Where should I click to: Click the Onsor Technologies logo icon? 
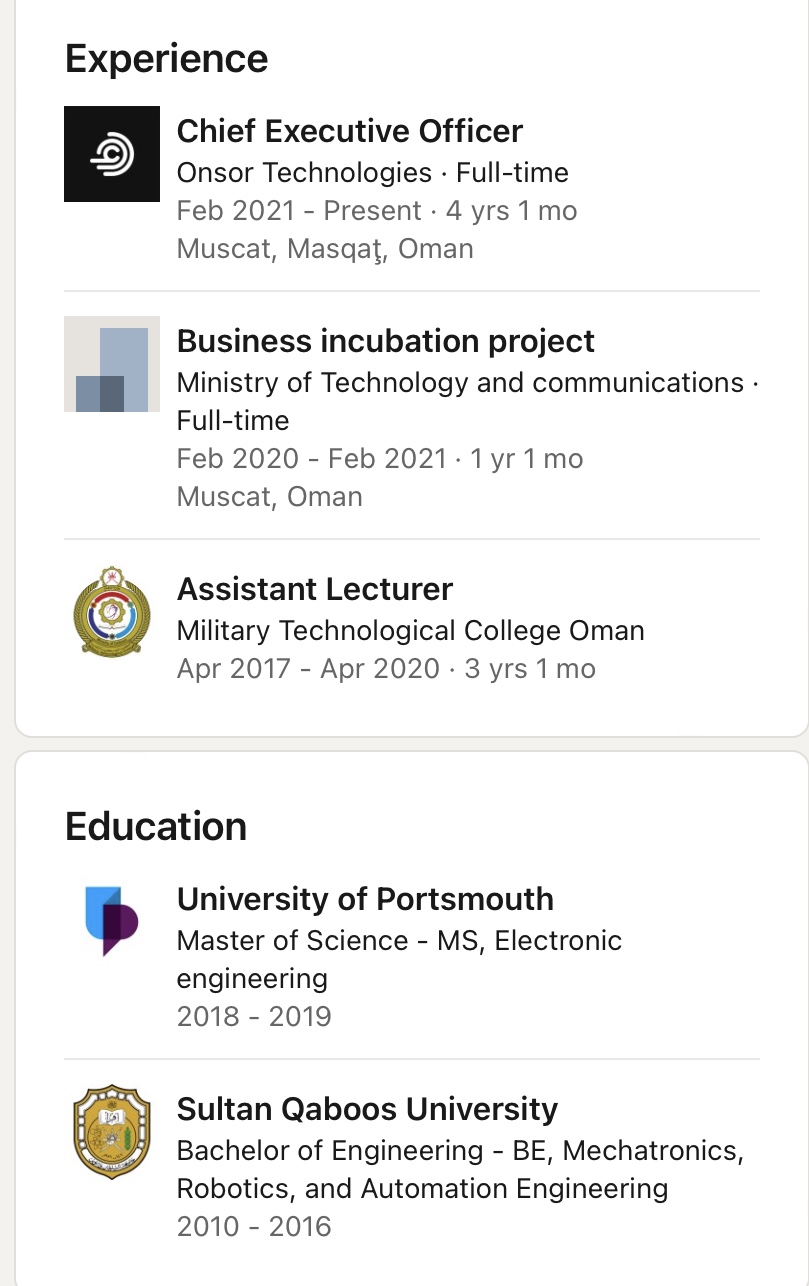112,154
